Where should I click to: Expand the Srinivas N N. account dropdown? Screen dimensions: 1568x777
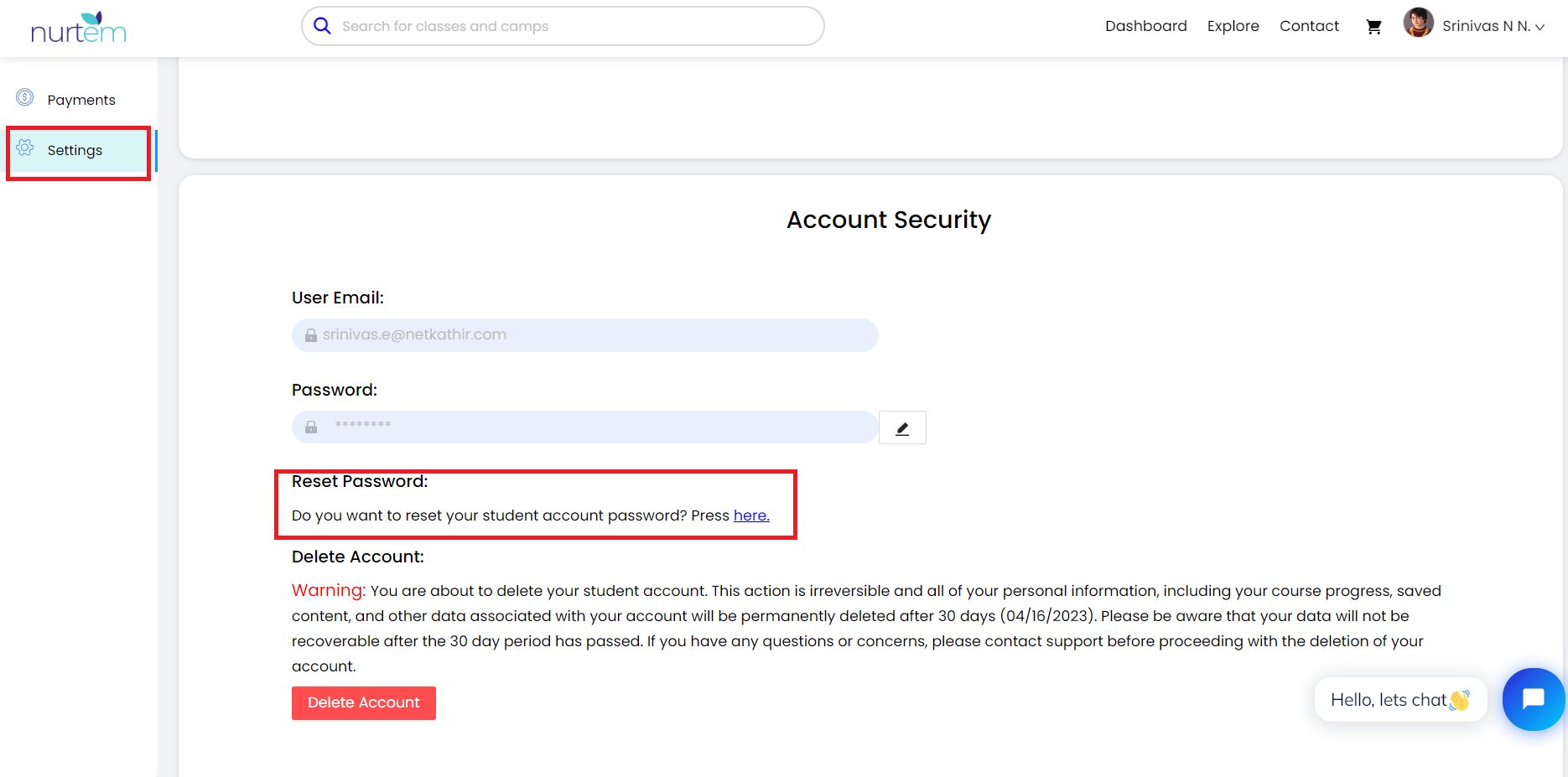click(1493, 27)
